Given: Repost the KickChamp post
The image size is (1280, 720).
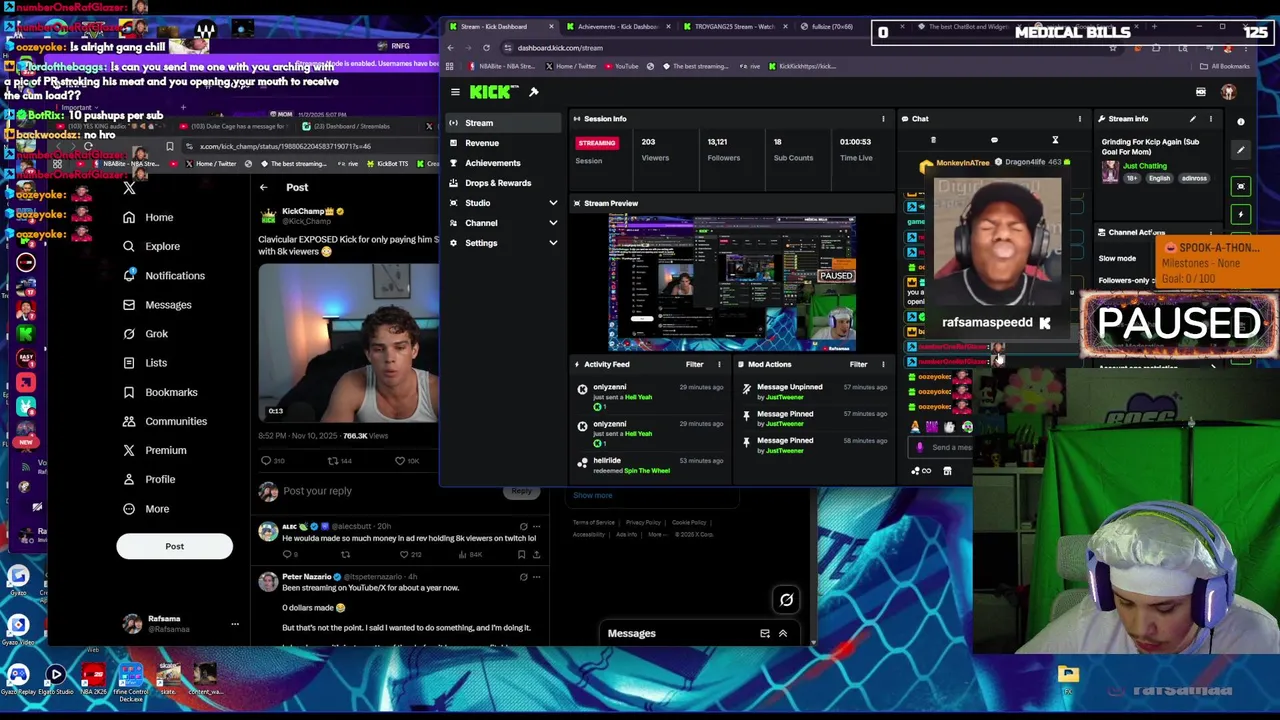Looking at the screenshot, I should [x=332, y=461].
